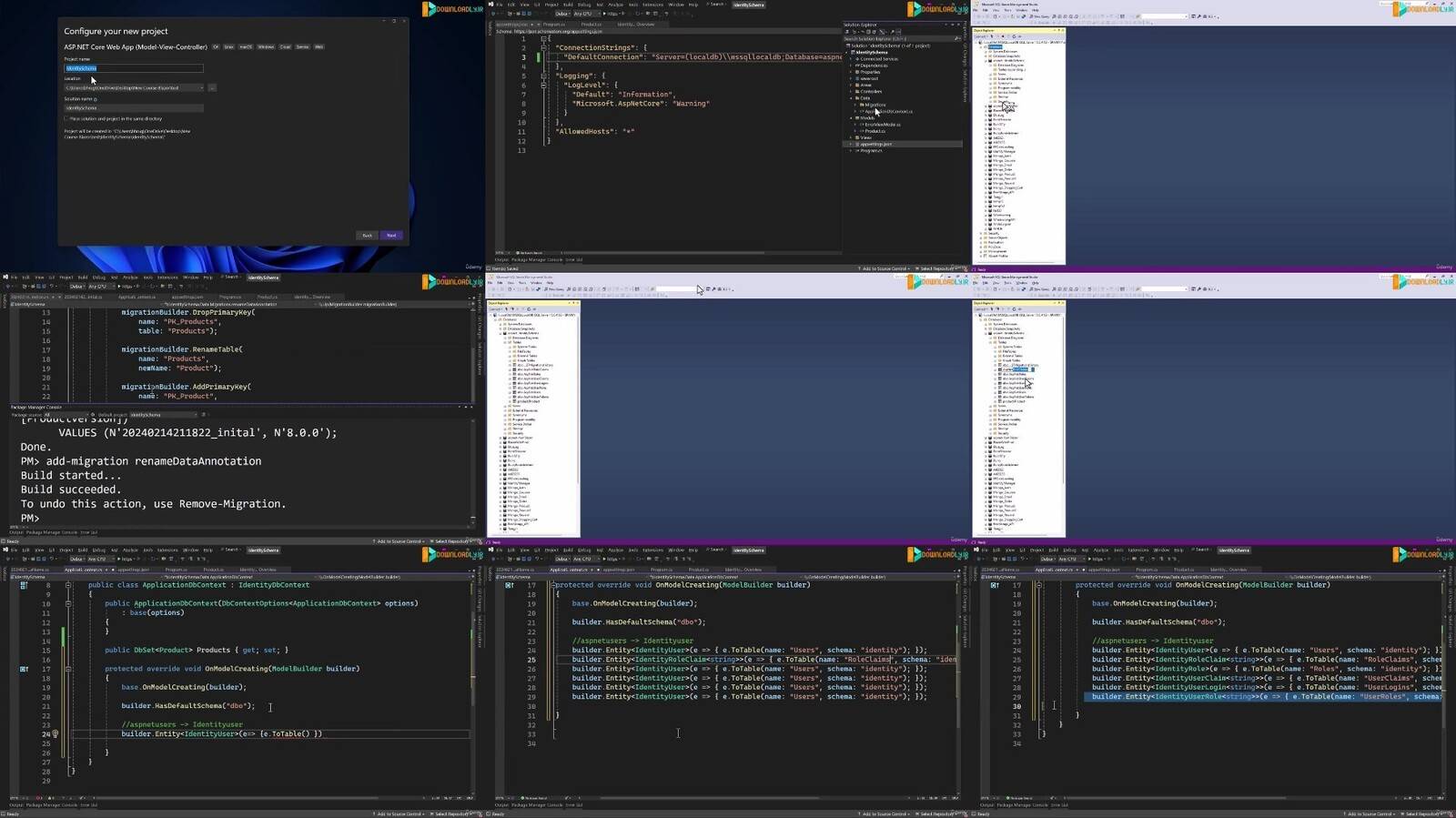Click the info icon beside Solution name label
Viewport: 1456px width, 818px height.
pos(96,99)
